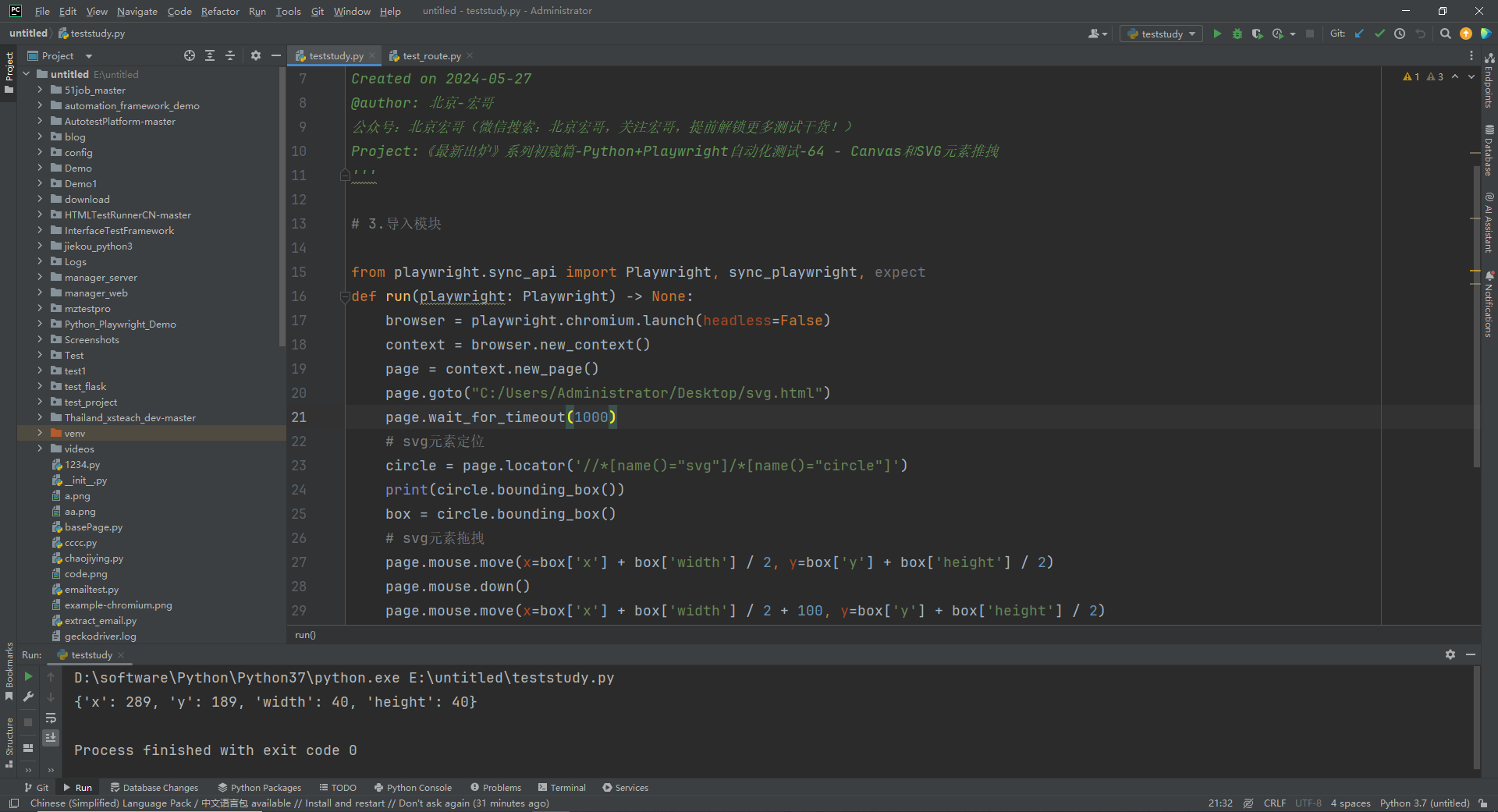
Task: Click the Python 3.7 interpreter status widget
Action: [1424, 803]
